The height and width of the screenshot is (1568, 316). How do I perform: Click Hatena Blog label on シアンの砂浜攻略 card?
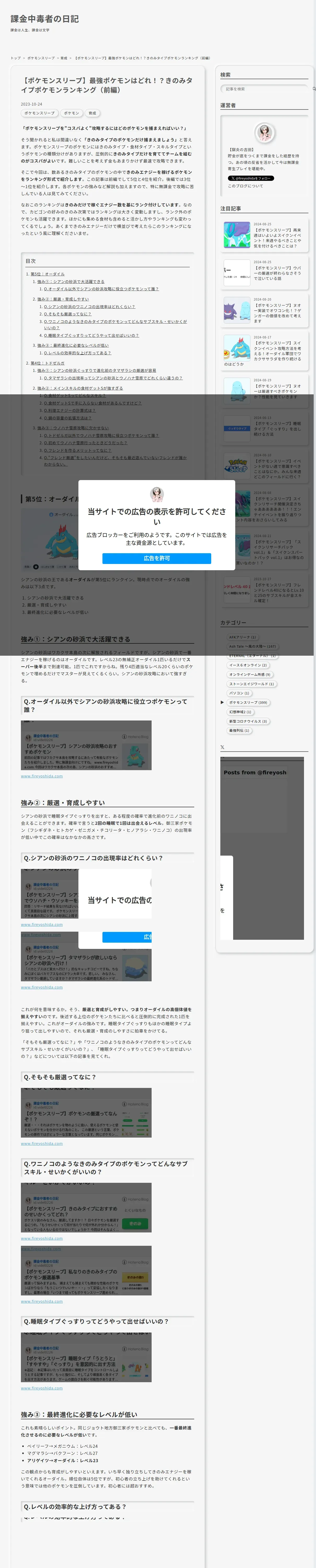136,737
